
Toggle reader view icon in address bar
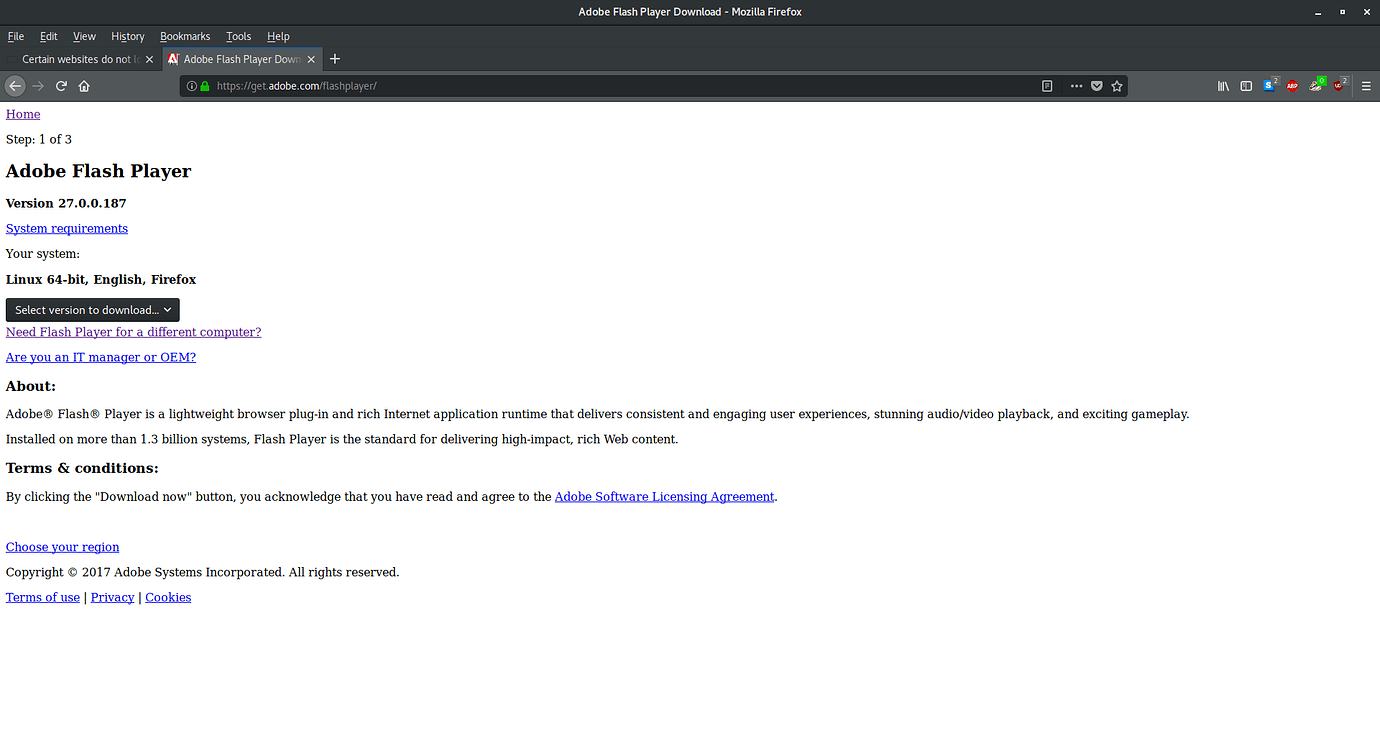(1047, 86)
